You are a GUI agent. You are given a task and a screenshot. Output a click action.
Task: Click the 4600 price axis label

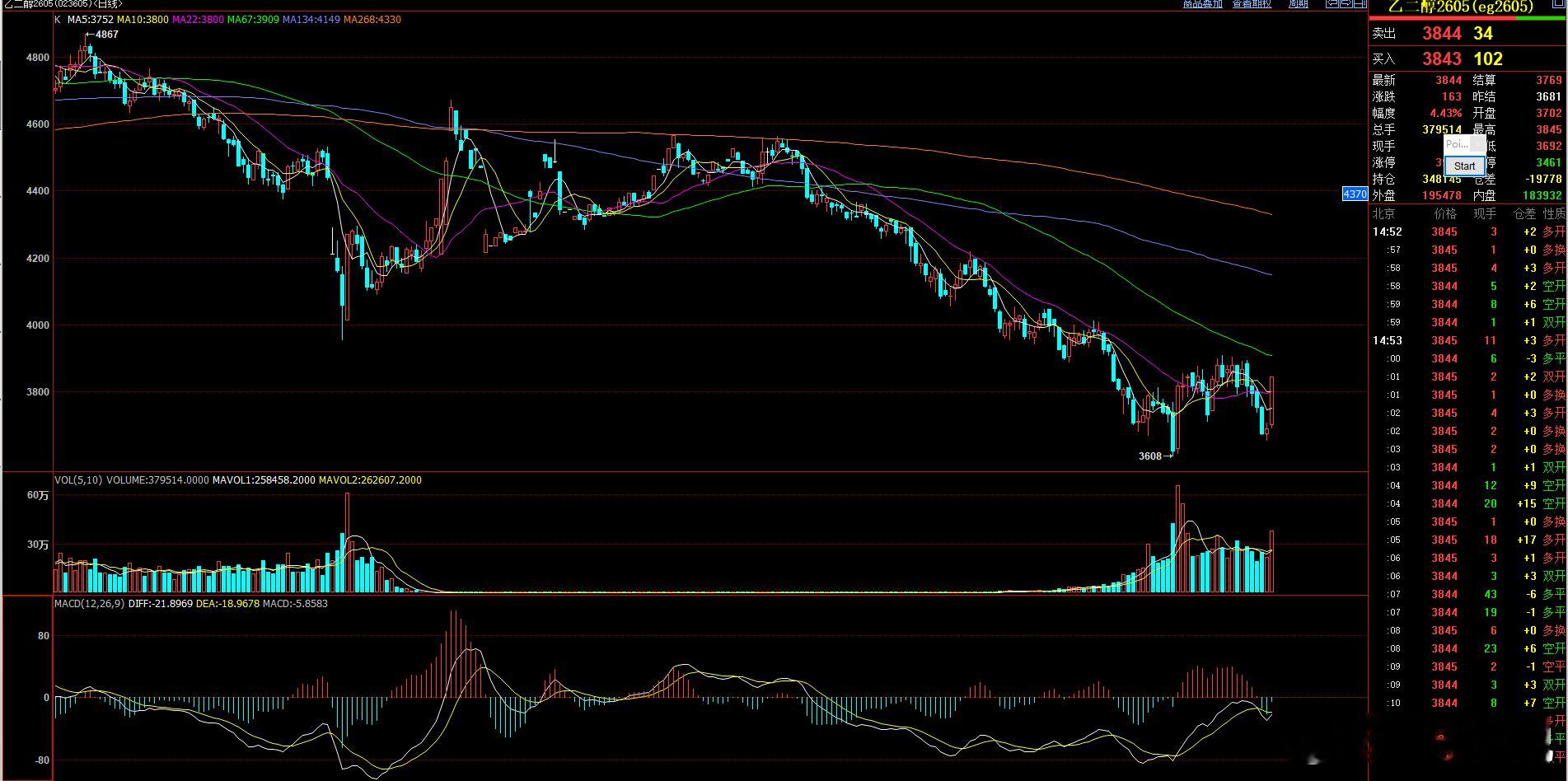[38, 124]
